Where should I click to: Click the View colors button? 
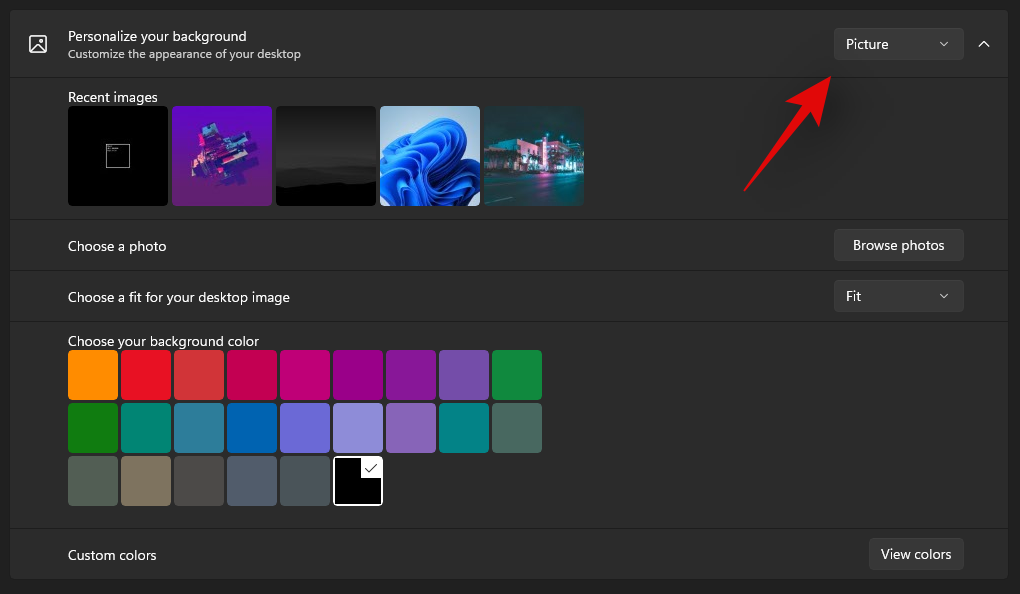[916, 554]
